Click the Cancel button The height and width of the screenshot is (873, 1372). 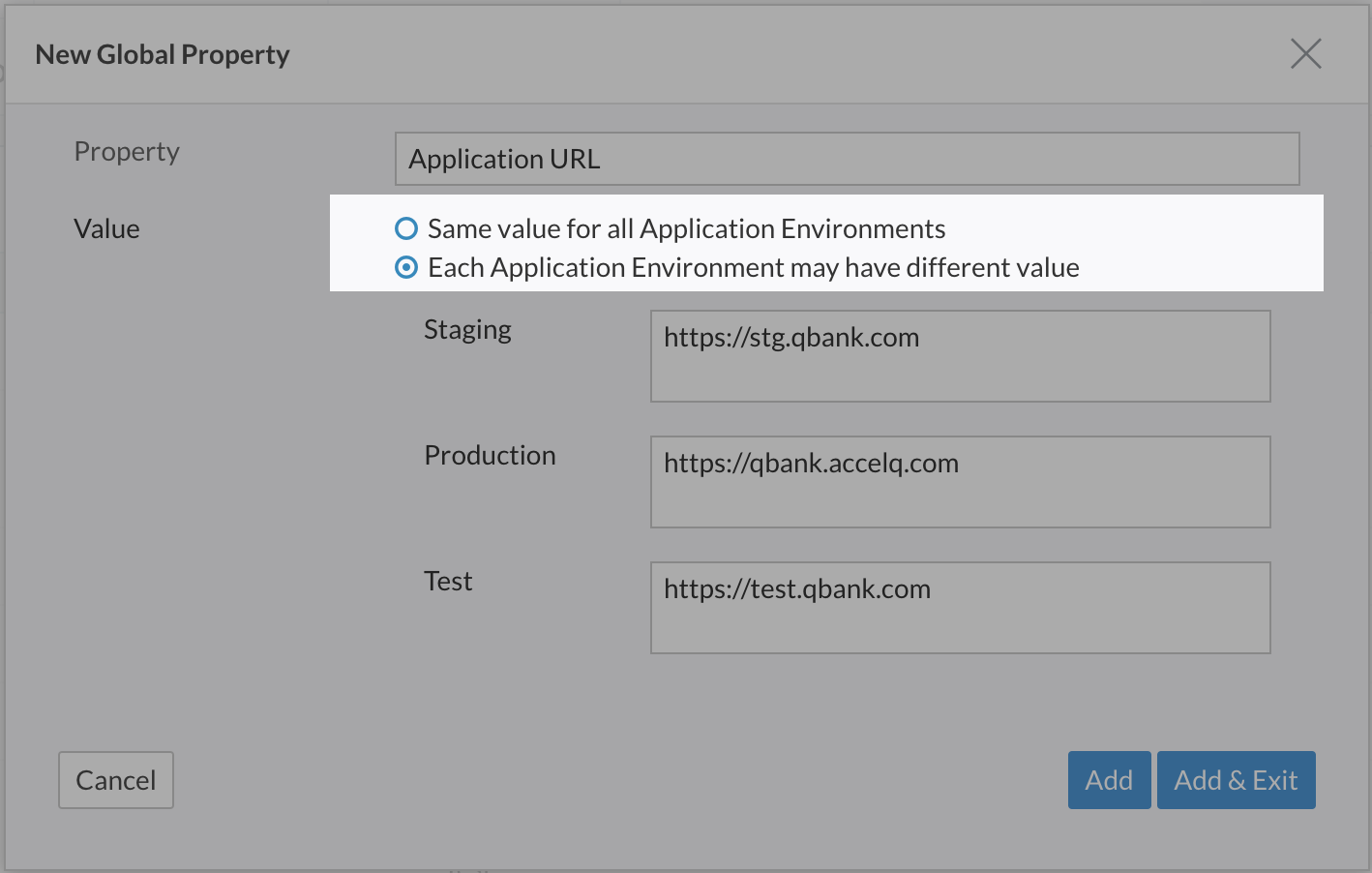click(x=116, y=780)
